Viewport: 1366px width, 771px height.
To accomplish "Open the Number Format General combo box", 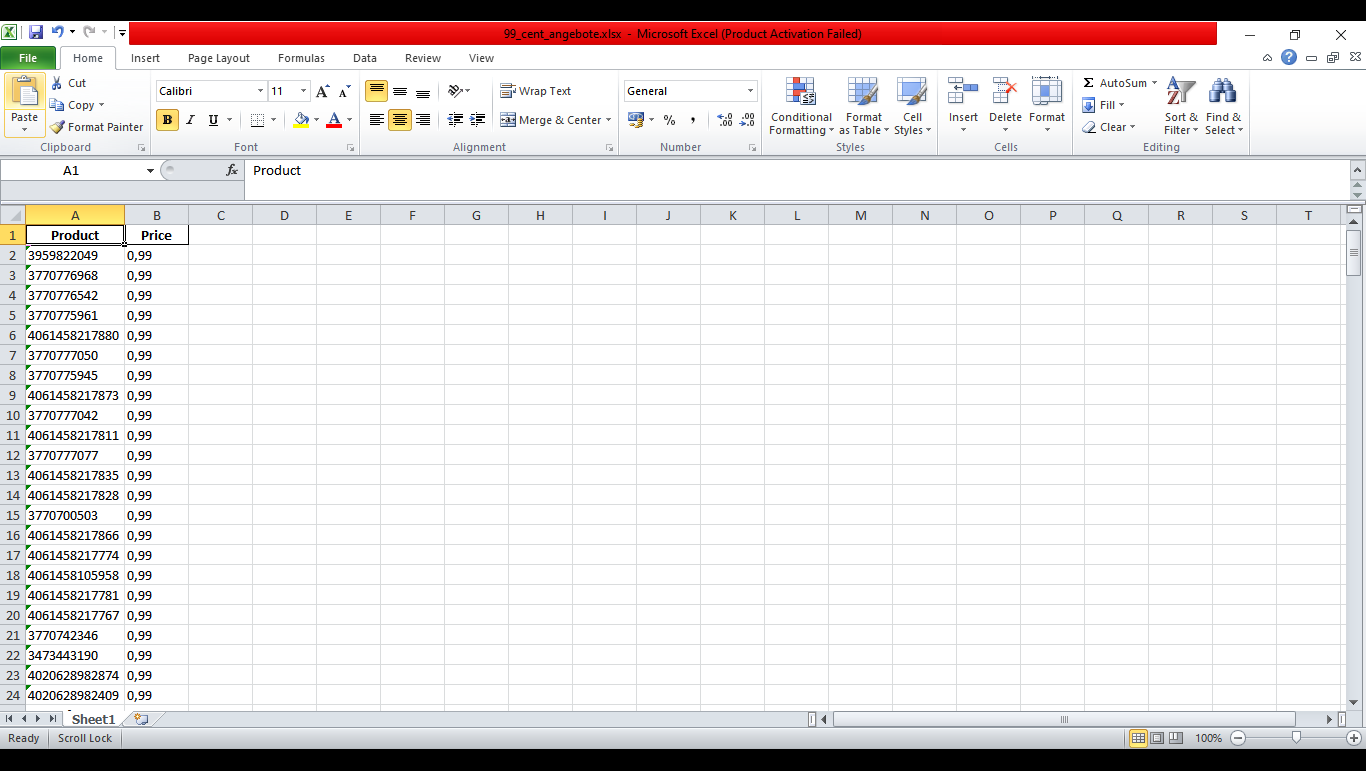I will [690, 91].
